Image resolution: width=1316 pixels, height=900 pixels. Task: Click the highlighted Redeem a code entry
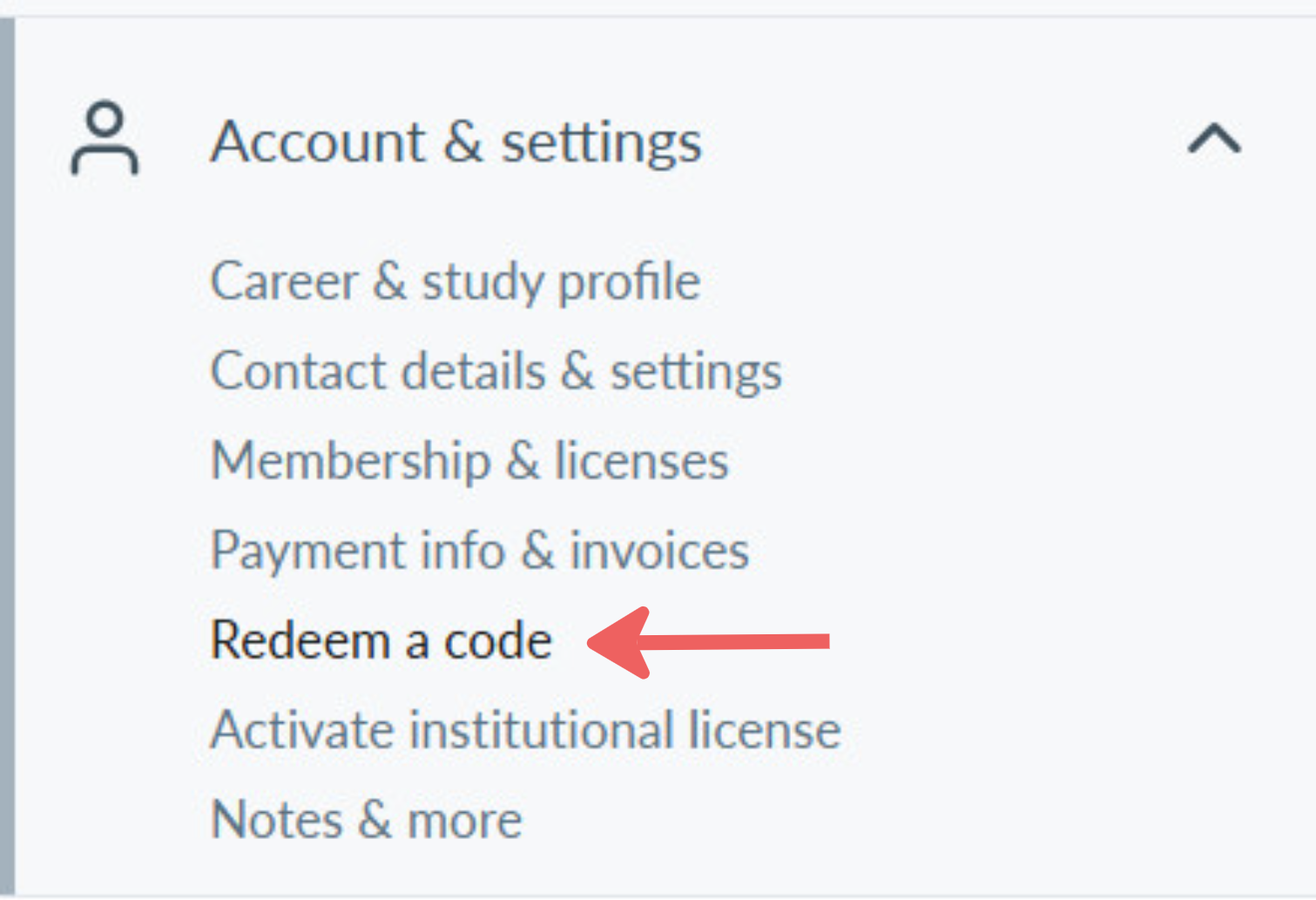[381, 640]
